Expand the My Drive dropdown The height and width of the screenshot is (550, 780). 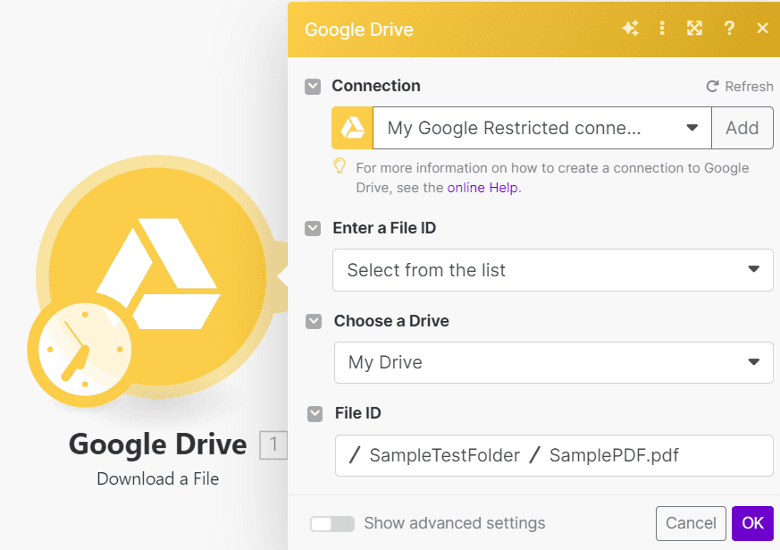coord(553,362)
